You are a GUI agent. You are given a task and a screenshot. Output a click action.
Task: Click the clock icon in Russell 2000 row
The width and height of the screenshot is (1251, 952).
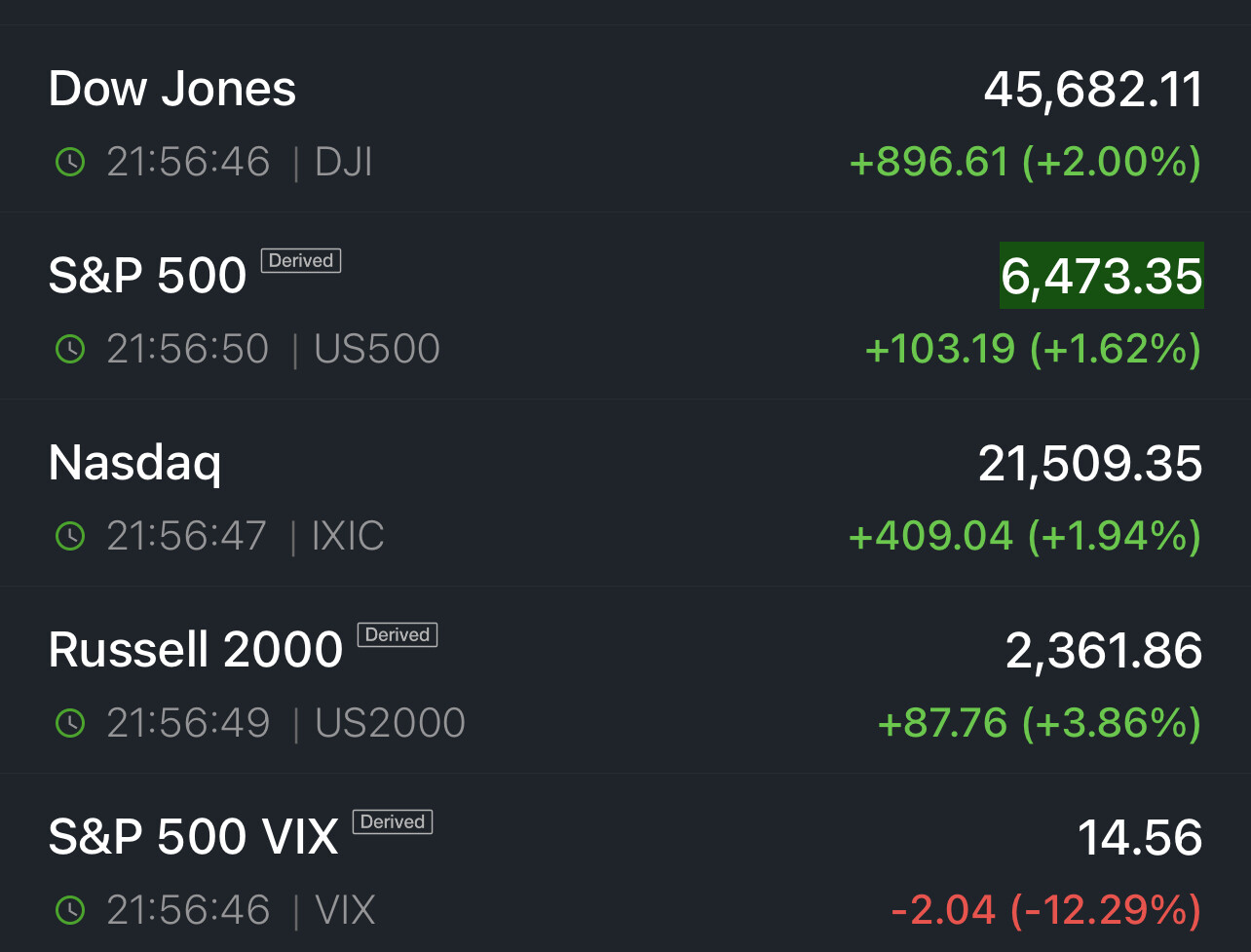(x=70, y=723)
